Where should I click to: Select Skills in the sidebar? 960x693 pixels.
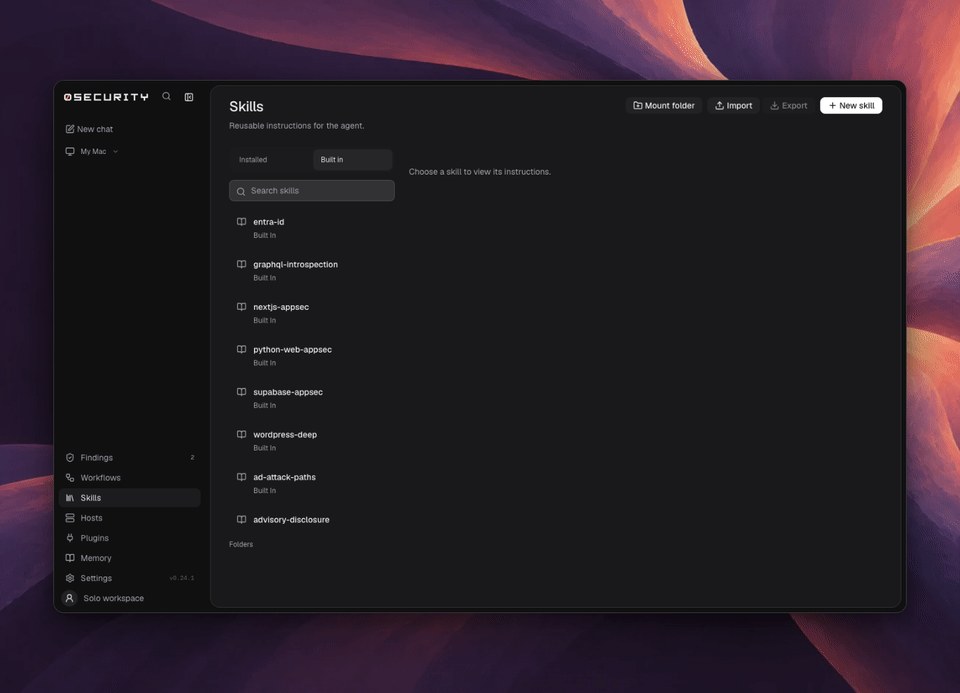click(130, 498)
